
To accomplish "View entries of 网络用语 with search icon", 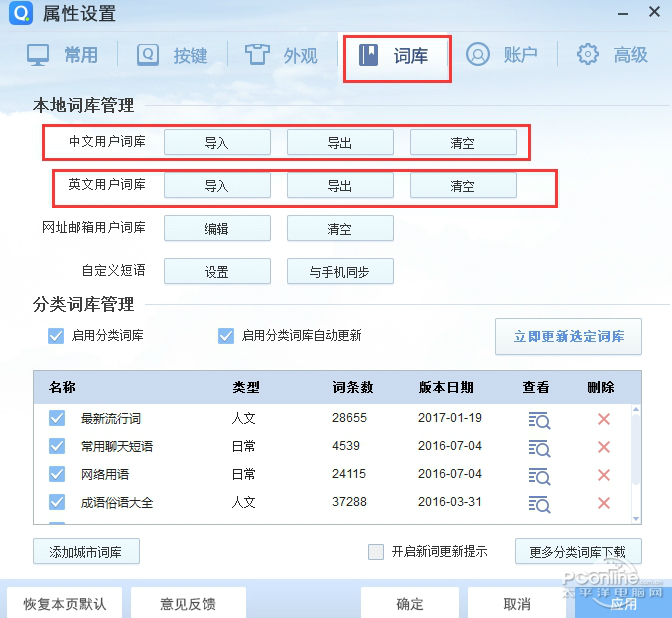I will click(539, 476).
